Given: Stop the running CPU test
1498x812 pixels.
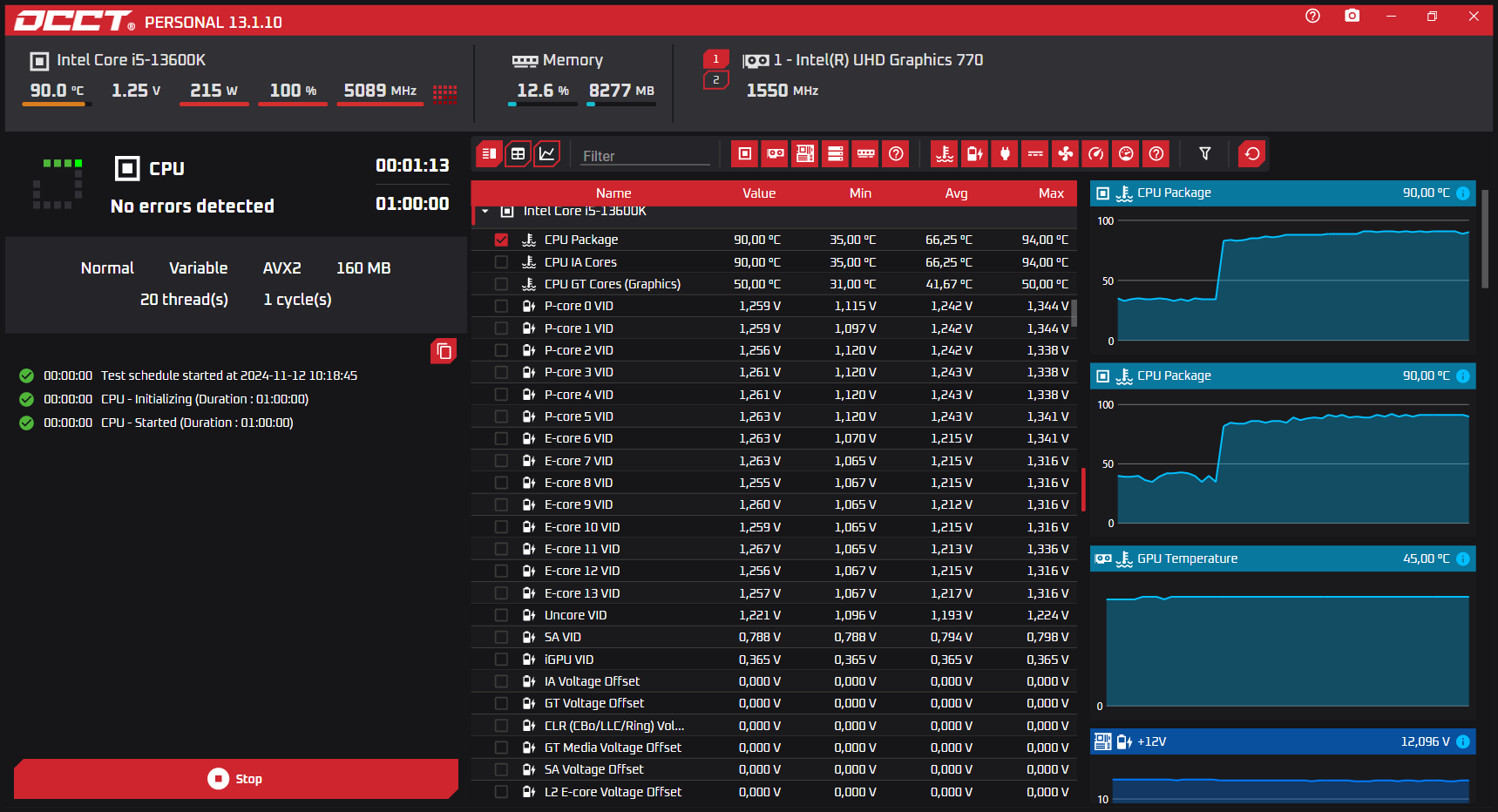Looking at the screenshot, I should coord(236,779).
